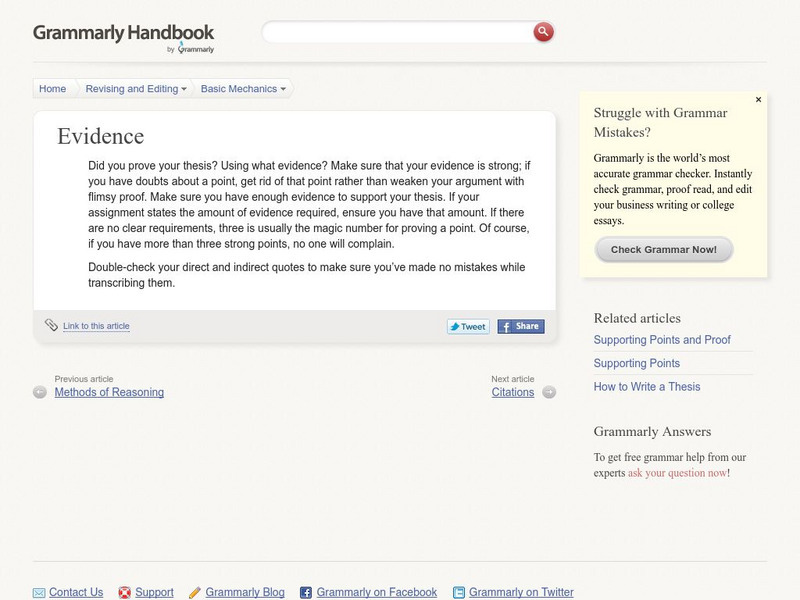The image size is (800, 600).
Task: Click the Check Grammar Now! button
Action: pos(664,249)
